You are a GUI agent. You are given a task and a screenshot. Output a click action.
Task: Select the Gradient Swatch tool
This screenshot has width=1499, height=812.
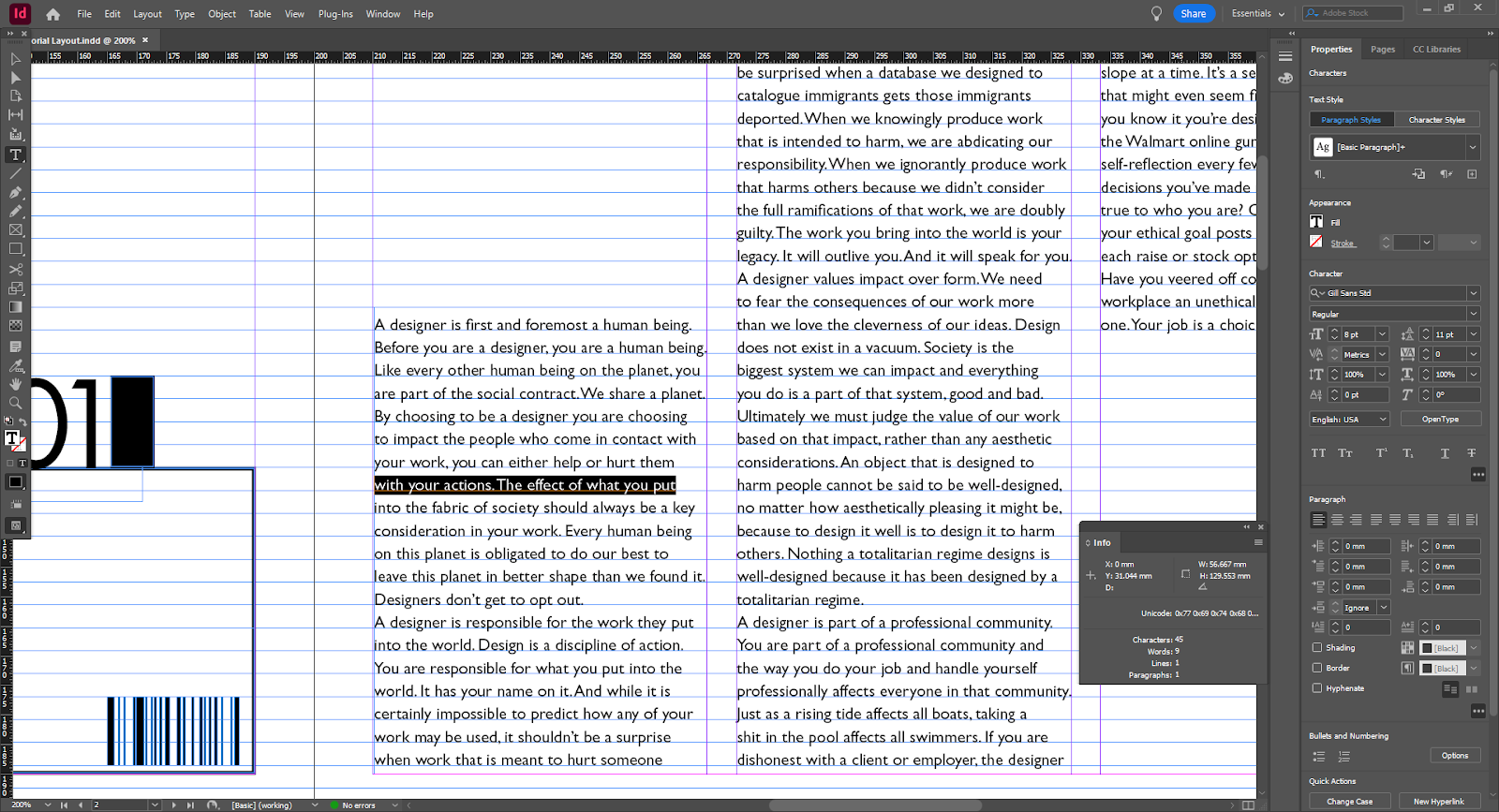15,307
